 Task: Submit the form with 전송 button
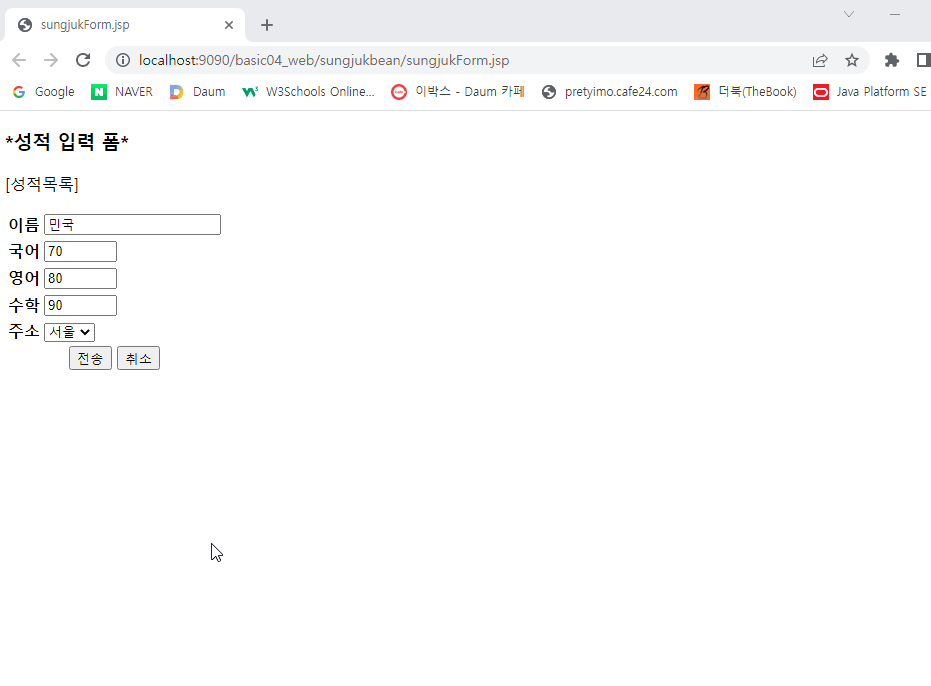coord(90,358)
